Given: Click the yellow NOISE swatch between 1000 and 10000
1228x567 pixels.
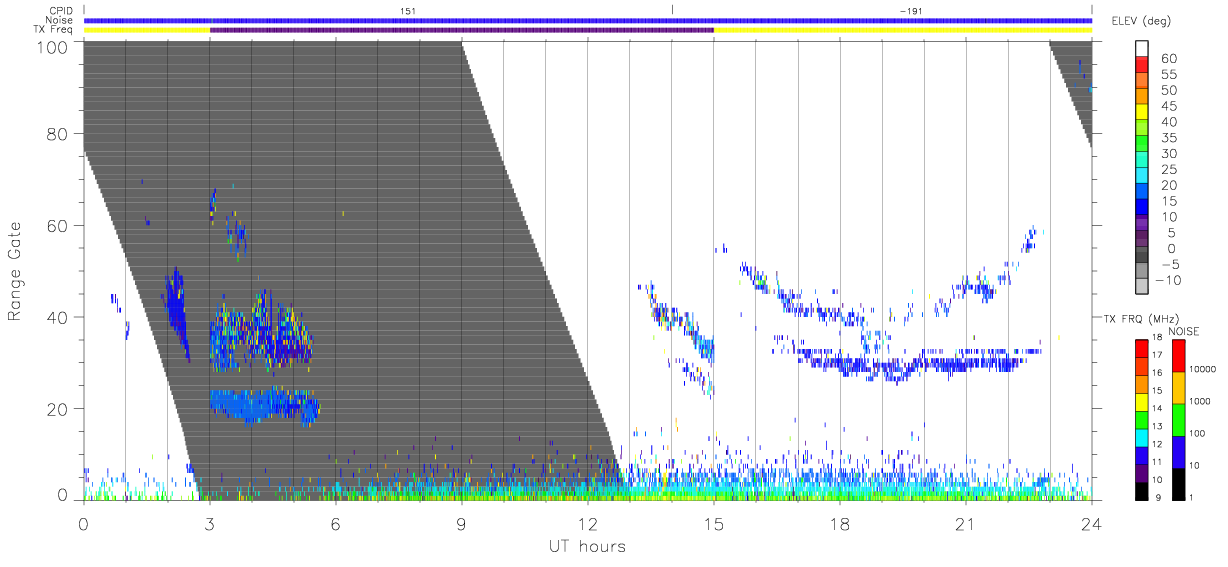Looking at the screenshot, I should 1181,388.
